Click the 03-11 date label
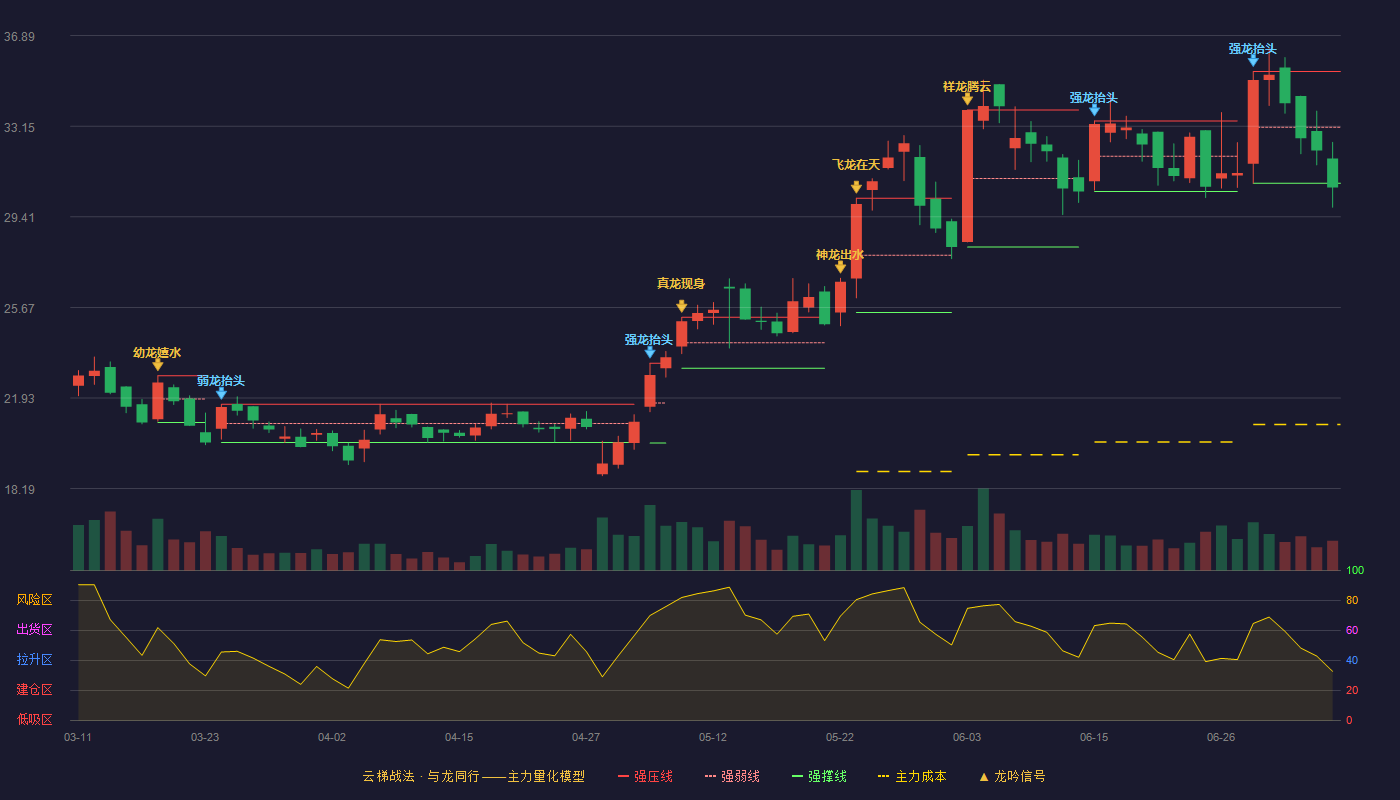1400x800 pixels. click(78, 737)
